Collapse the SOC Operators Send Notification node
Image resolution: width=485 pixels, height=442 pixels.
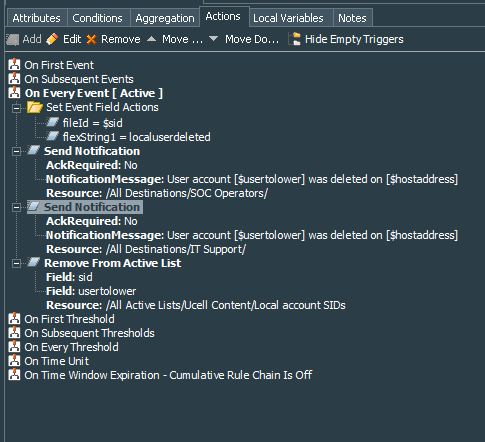click(16, 152)
